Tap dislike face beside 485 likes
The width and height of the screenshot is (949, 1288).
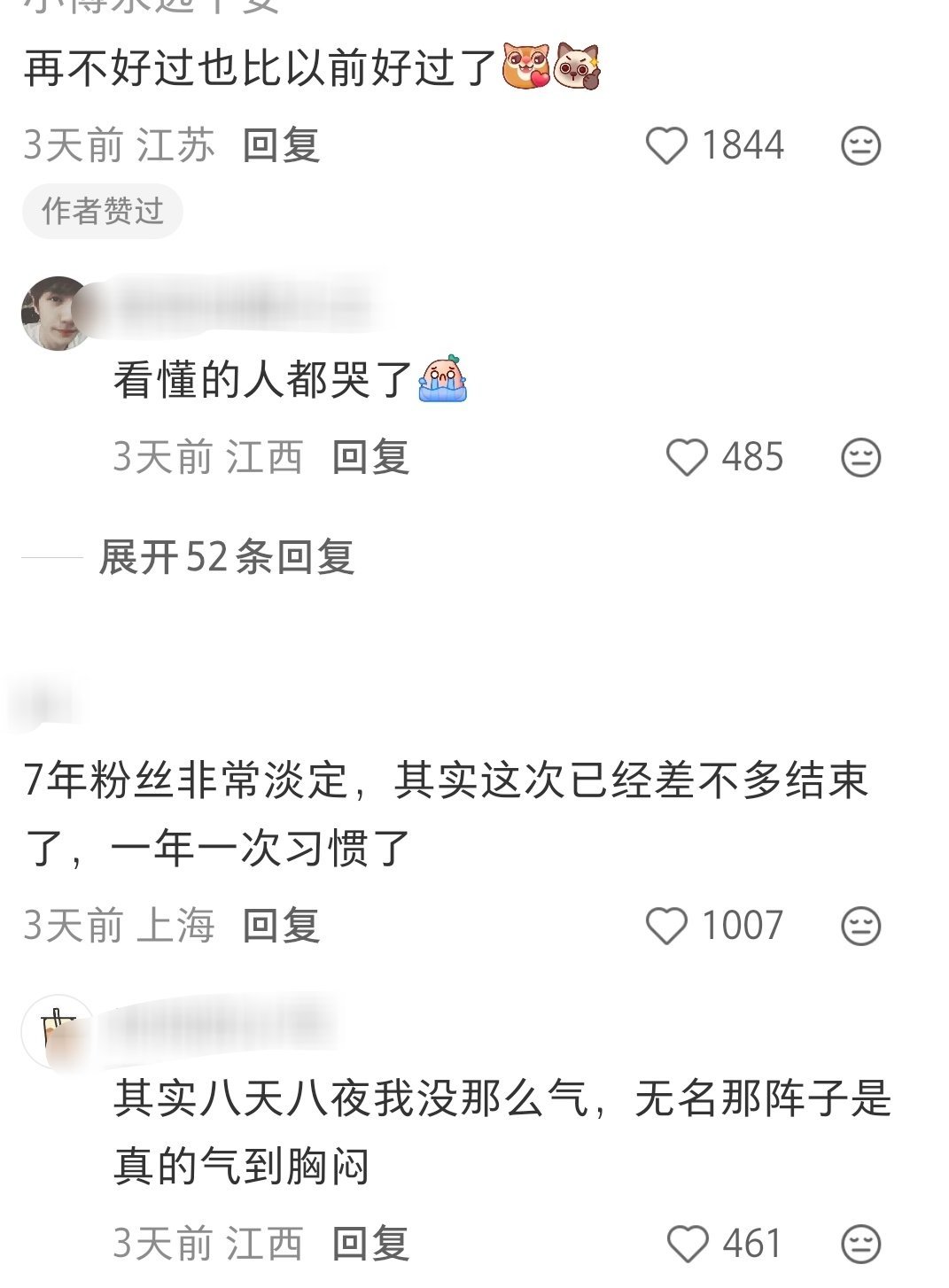[x=860, y=458]
